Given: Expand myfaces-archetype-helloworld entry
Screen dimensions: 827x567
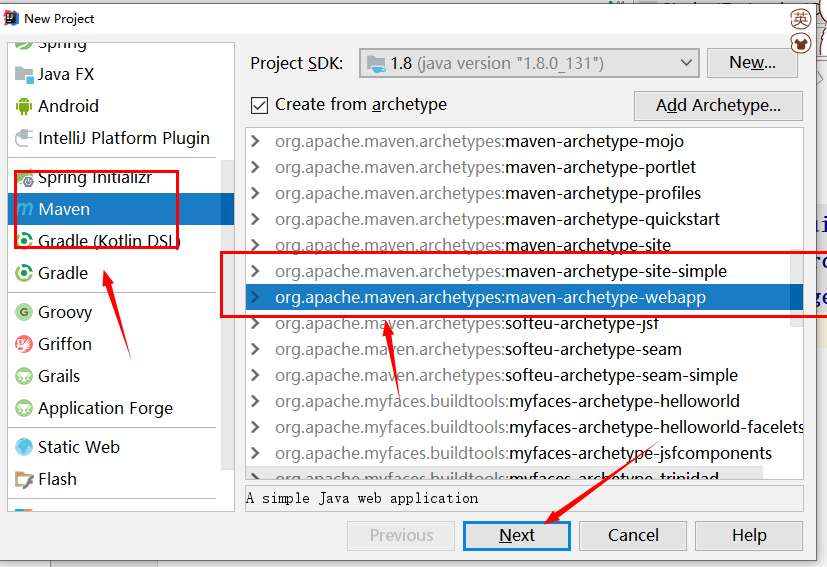Looking at the screenshot, I should point(256,401).
